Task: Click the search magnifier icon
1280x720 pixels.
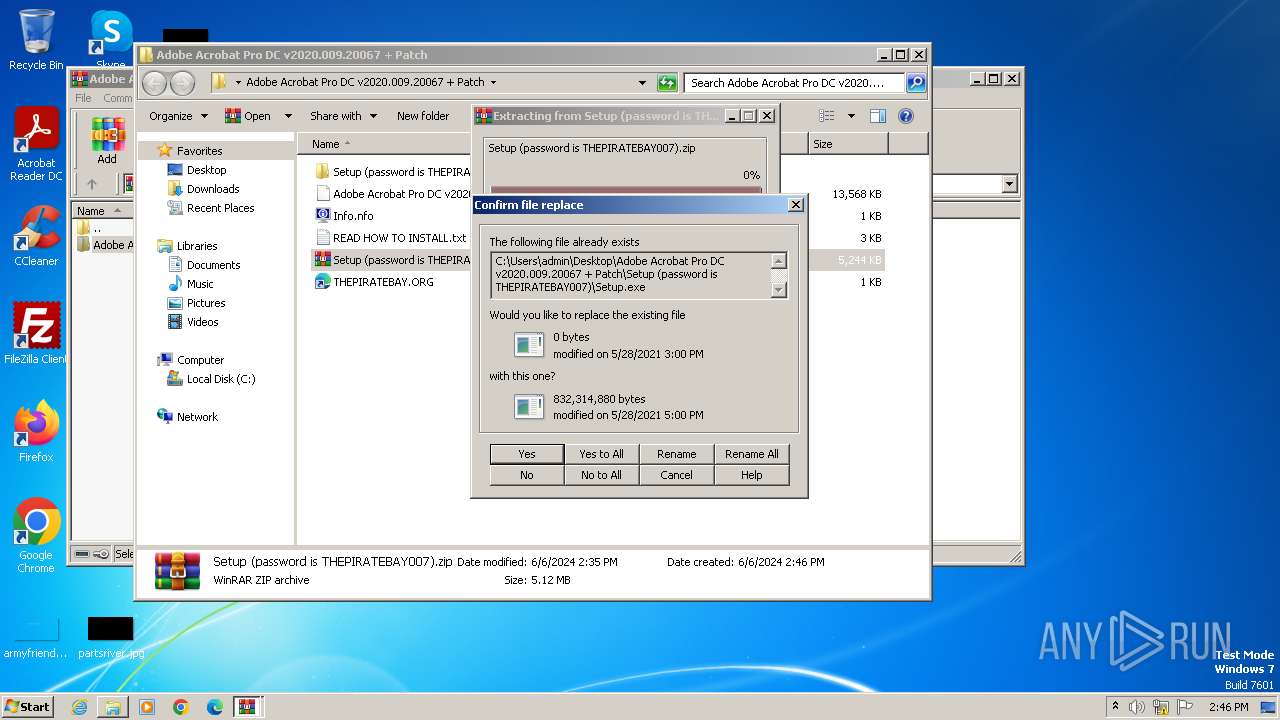Action: coord(915,83)
